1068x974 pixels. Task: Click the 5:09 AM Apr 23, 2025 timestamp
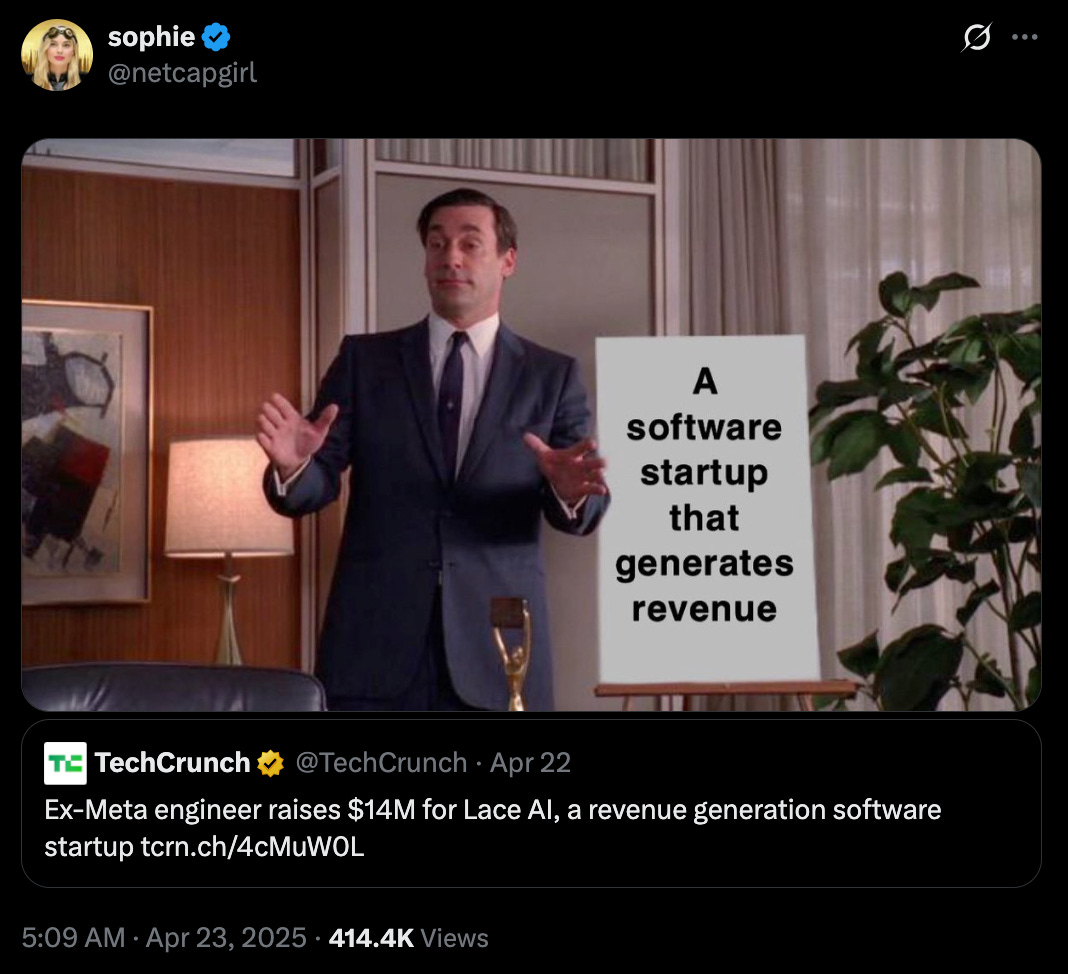pos(164,937)
